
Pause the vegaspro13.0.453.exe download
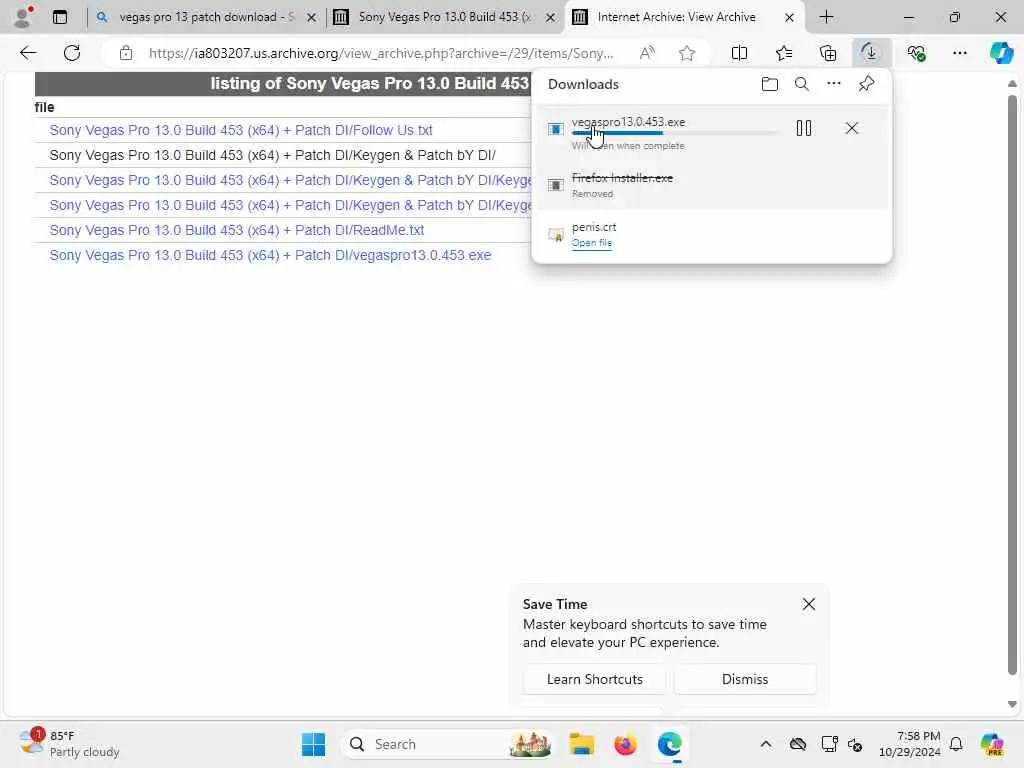[x=804, y=128]
